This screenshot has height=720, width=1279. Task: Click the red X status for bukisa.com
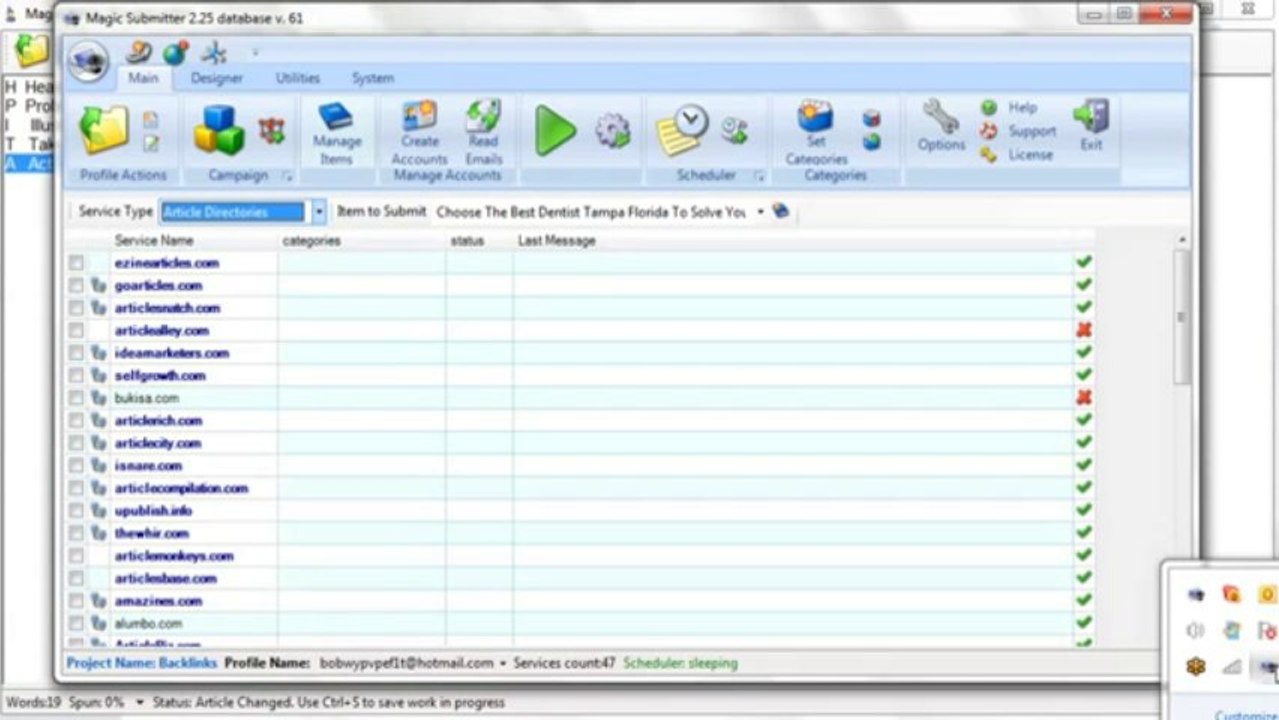click(1084, 398)
